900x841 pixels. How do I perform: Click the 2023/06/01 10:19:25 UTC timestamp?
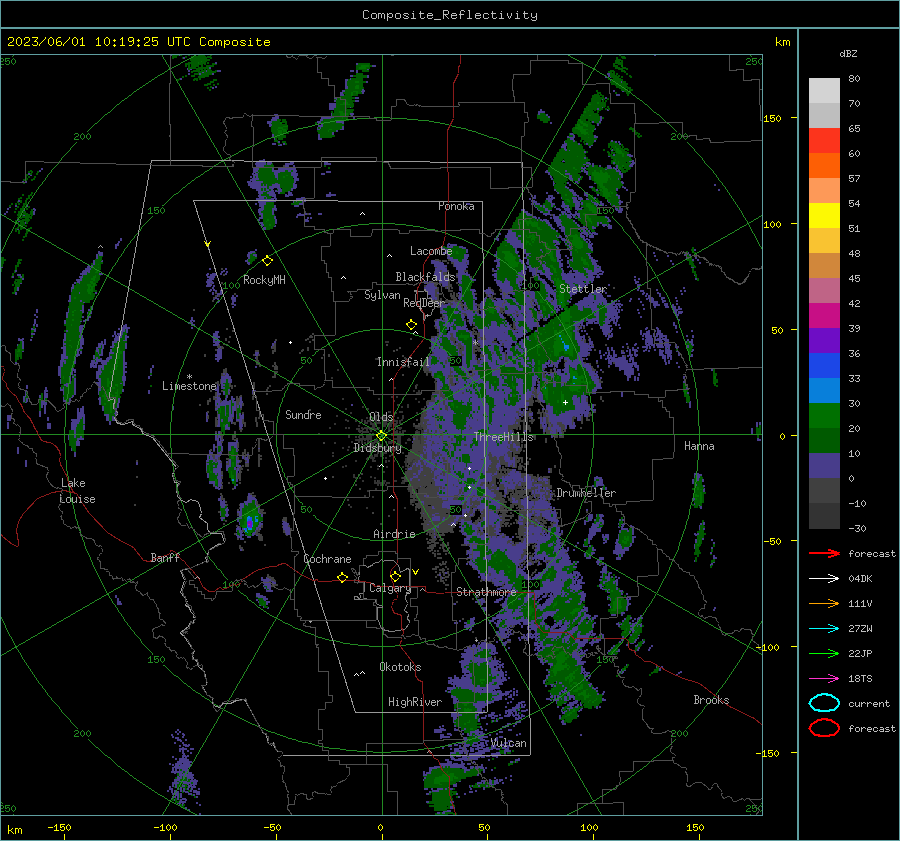coord(99,42)
